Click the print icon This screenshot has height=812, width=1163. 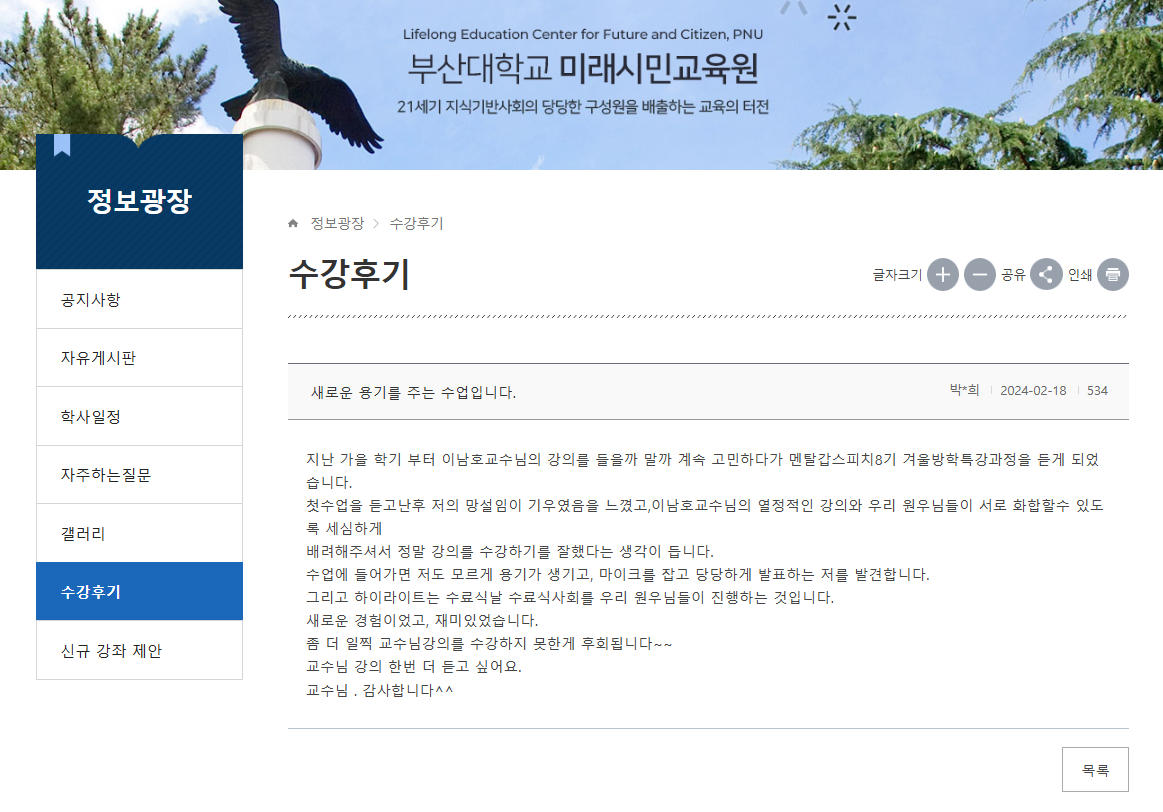(1113, 274)
